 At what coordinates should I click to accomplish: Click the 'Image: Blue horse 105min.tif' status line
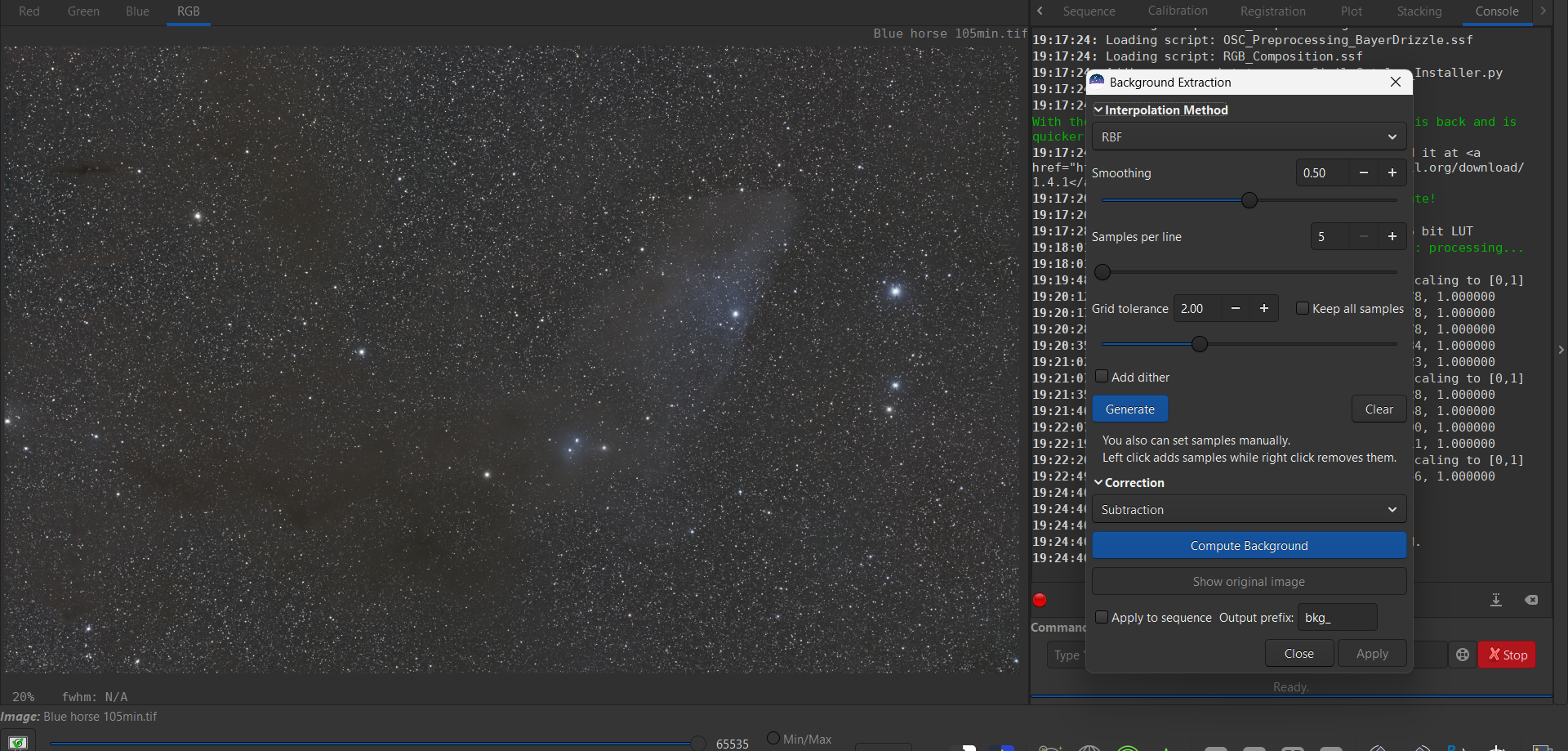(x=79, y=716)
